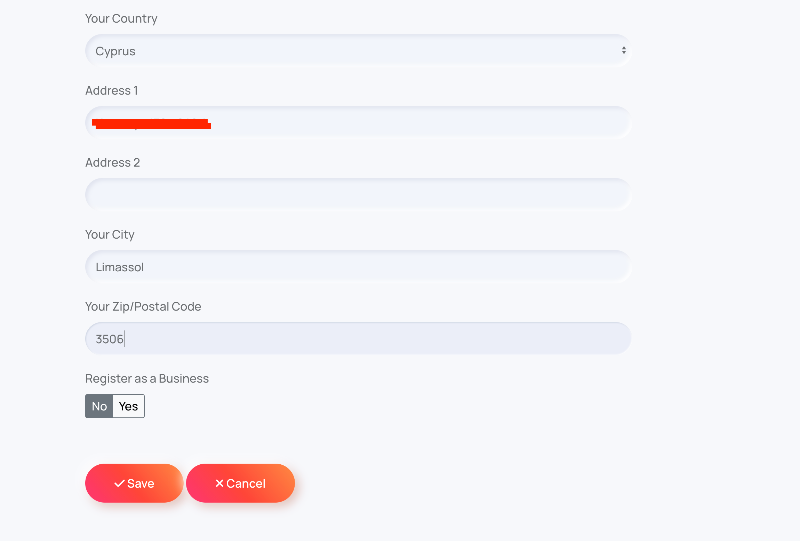The width and height of the screenshot is (800, 541).
Task: Open the Your Country dropdown showing Cyprus
Action: [x=358, y=51]
